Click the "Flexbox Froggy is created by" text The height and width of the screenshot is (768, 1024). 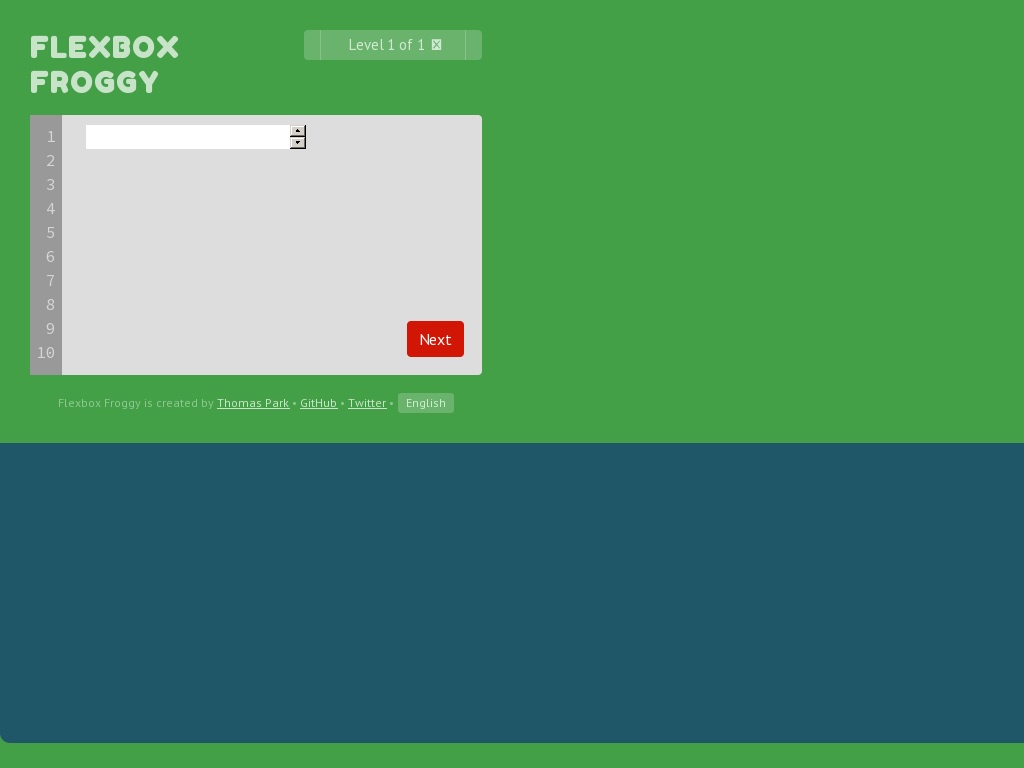(x=136, y=403)
